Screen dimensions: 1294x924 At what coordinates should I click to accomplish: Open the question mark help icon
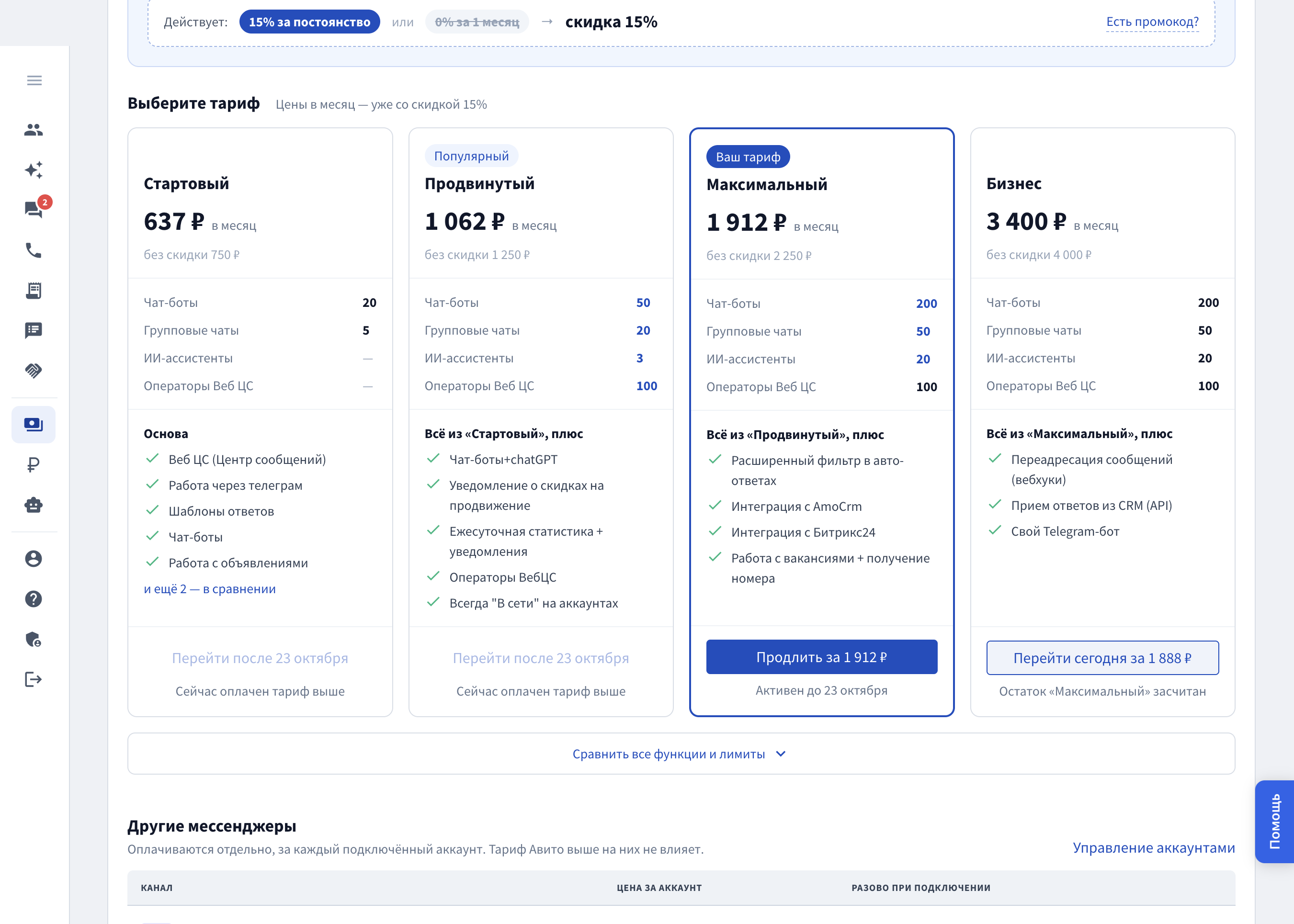pyautogui.click(x=34, y=598)
